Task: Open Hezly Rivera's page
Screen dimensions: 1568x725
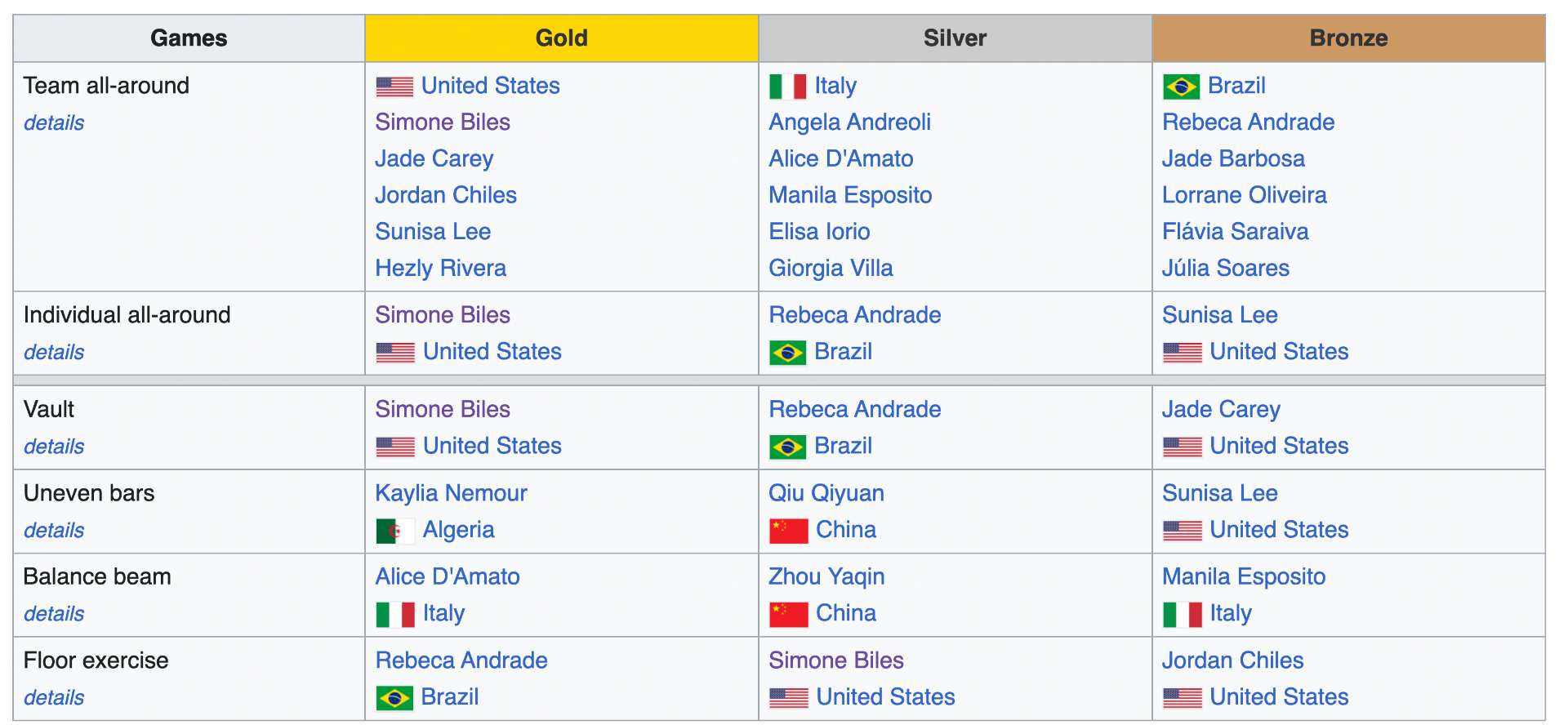Action: coord(440,268)
